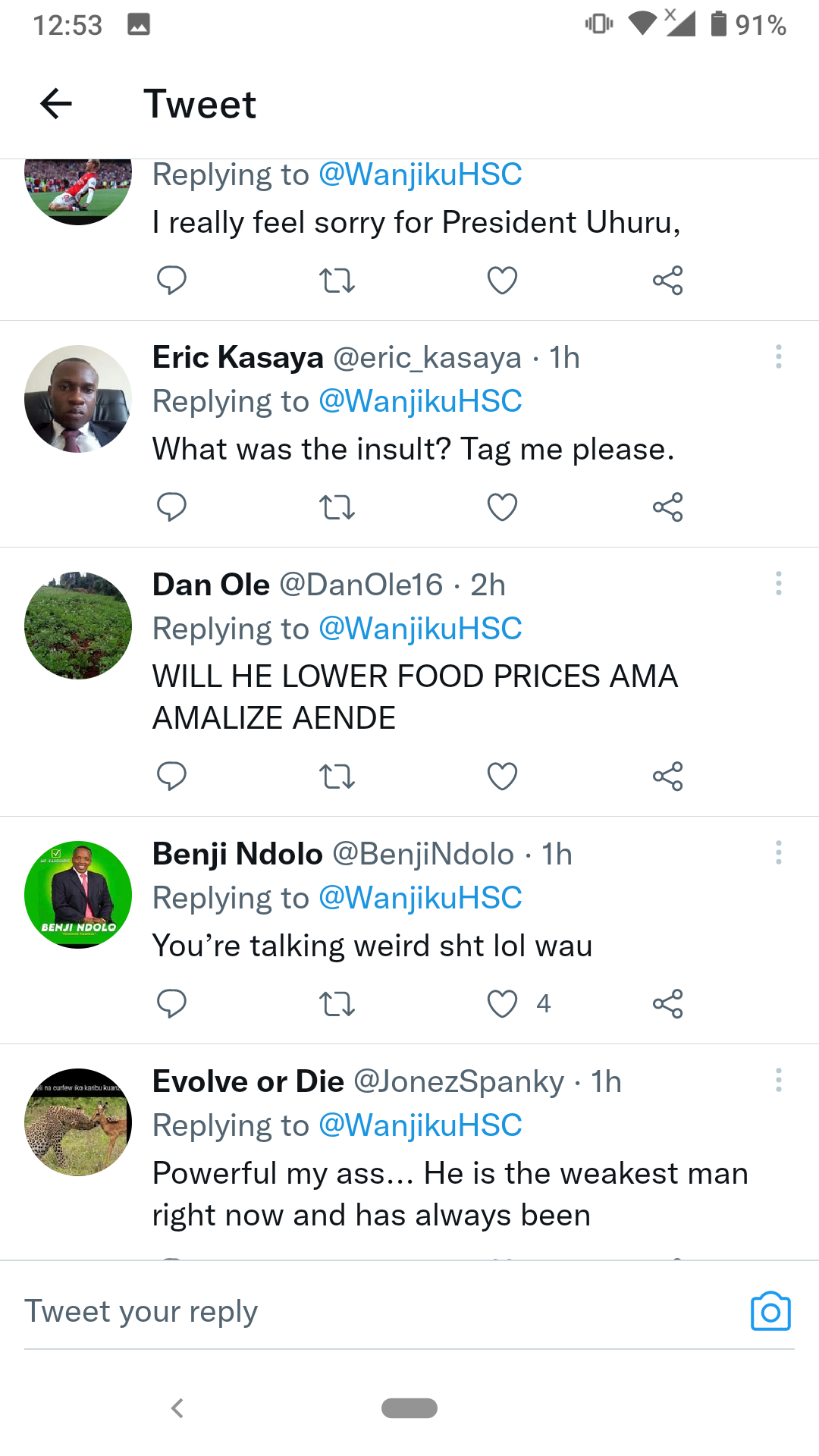
Task: Reply to Benji Ndolo's tweet
Action: [x=171, y=1004]
